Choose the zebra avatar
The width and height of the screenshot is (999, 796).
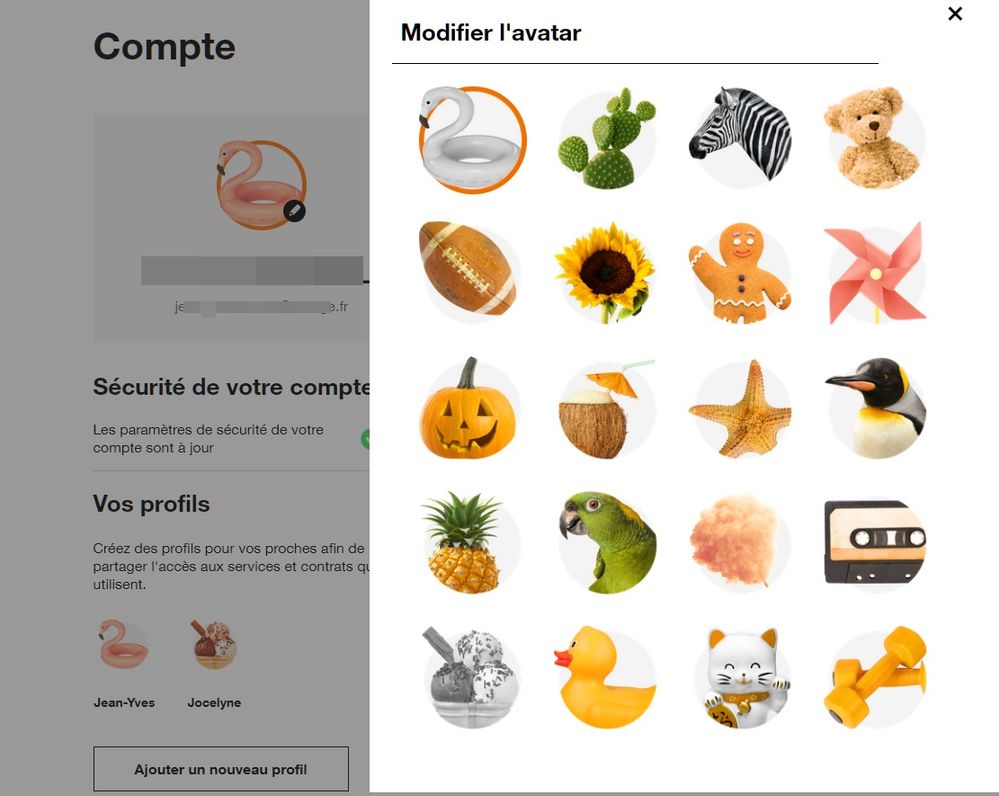click(x=741, y=136)
